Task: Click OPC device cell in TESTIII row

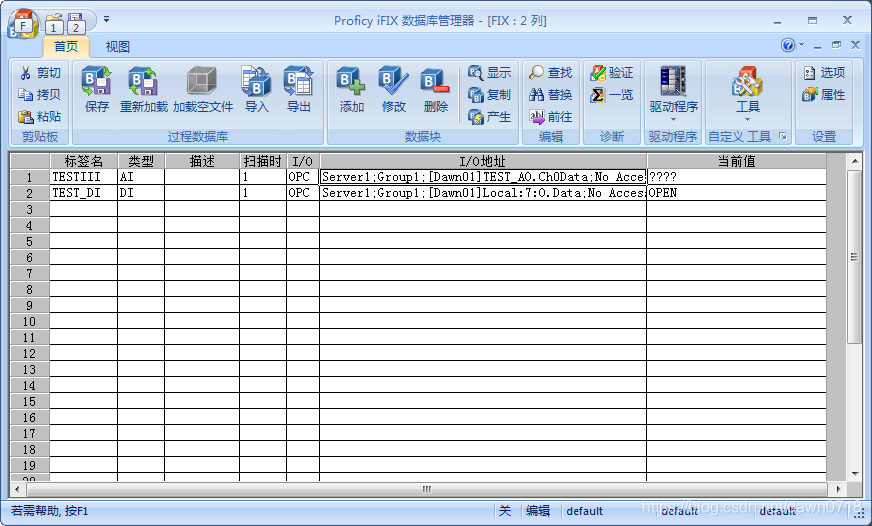Action: [x=303, y=177]
